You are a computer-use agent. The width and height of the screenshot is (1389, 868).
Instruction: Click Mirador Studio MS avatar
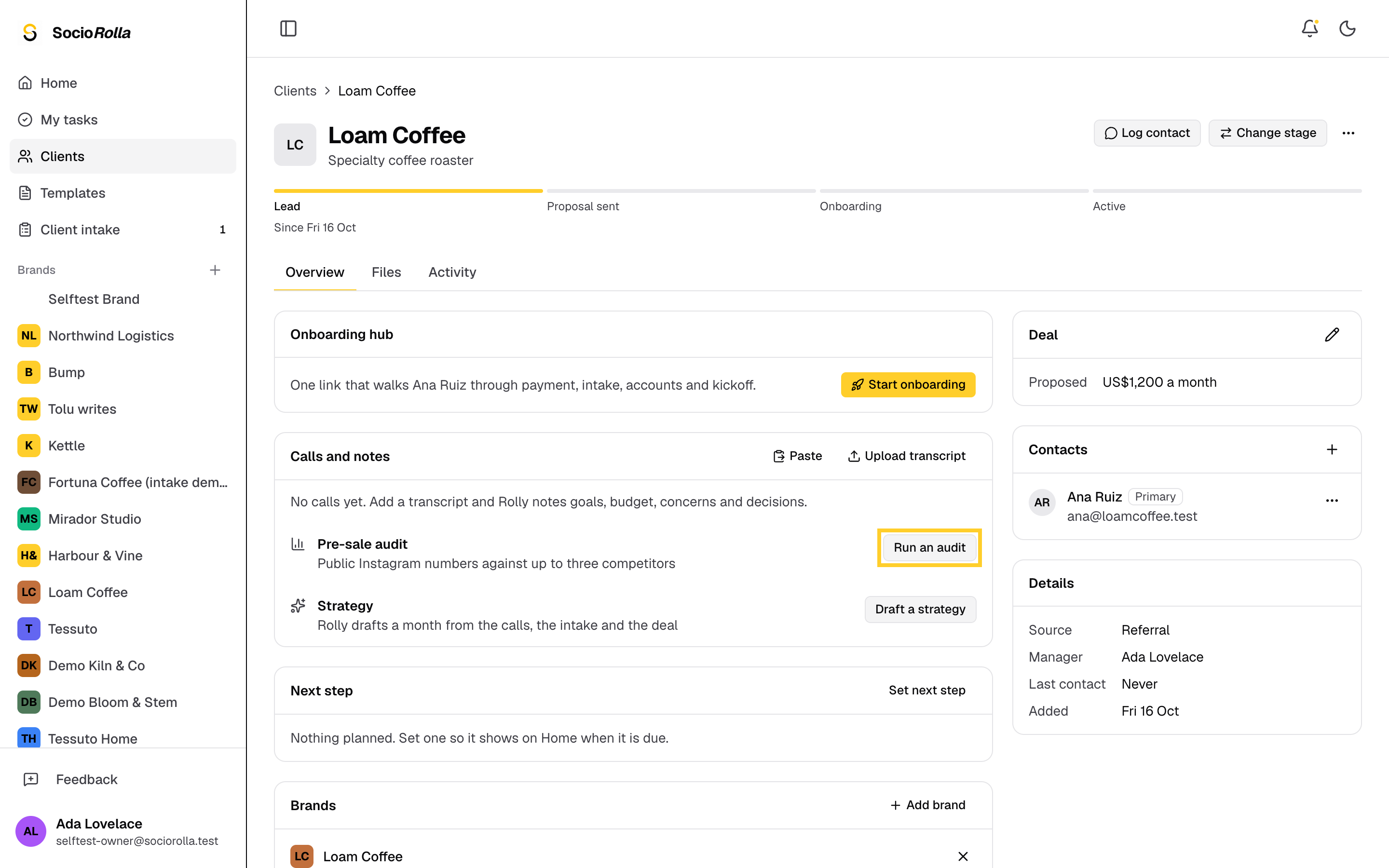pyautogui.click(x=29, y=519)
